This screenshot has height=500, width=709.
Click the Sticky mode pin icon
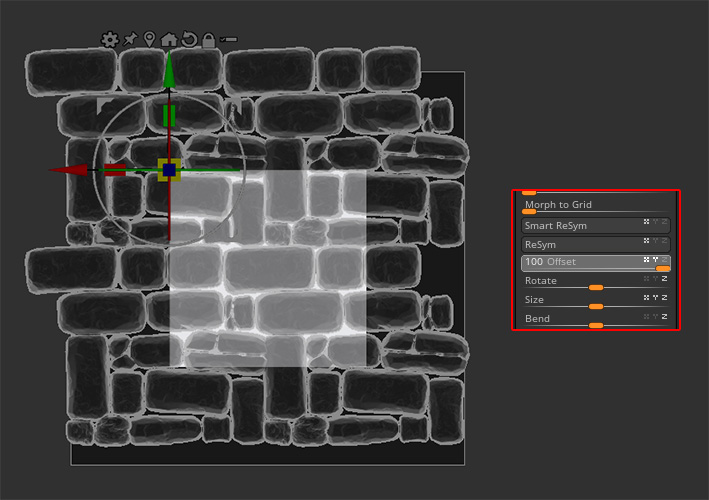click(130, 40)
